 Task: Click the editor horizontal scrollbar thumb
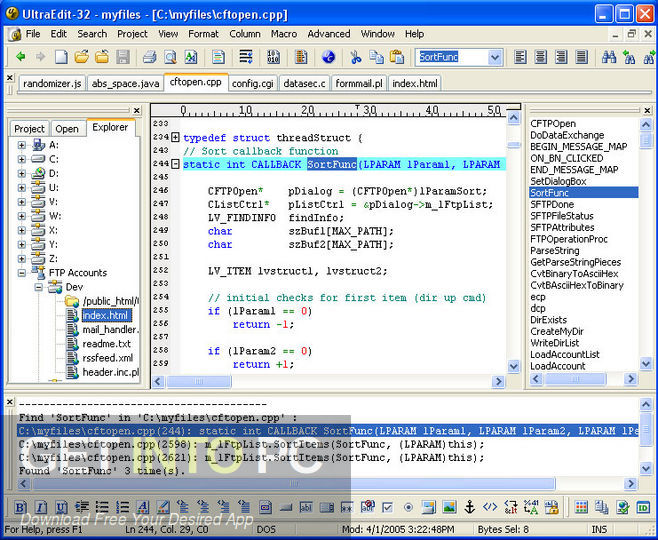pyautogui.click(x=198, y=381)
